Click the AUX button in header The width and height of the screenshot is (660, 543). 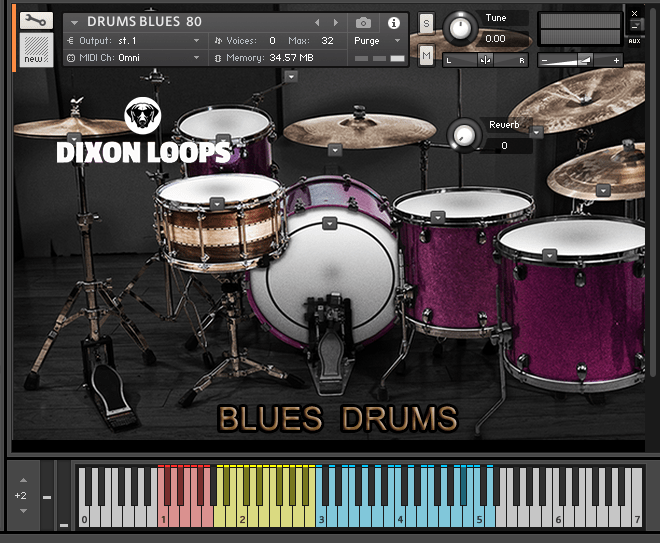[x=634, y=41]
